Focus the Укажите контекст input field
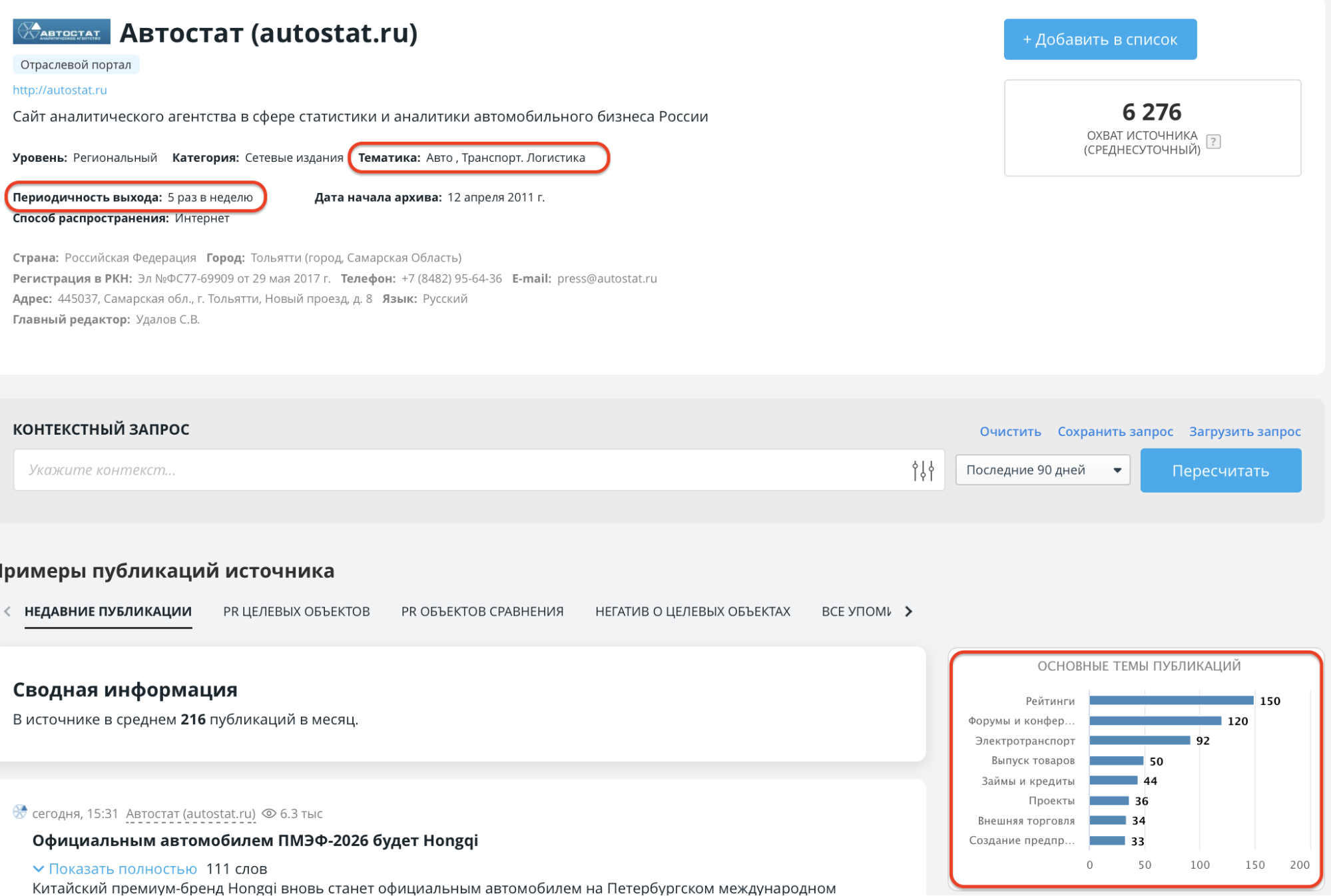The width and height of the screenshot is (1331, 896). (479, 470)
